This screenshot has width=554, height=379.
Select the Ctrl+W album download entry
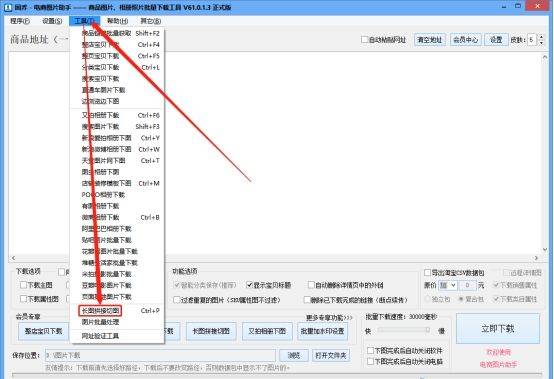(118, 149)
